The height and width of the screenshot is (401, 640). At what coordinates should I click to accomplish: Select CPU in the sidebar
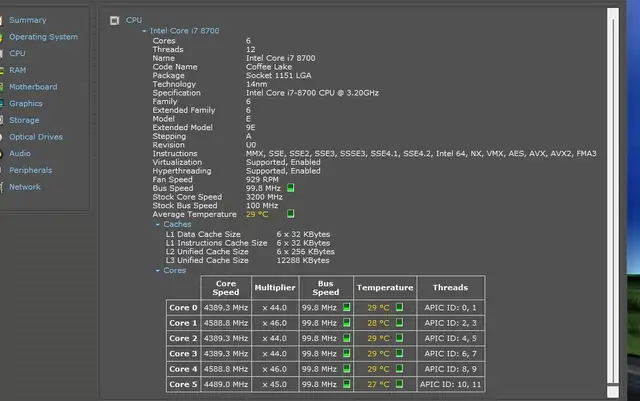(17, 53)
